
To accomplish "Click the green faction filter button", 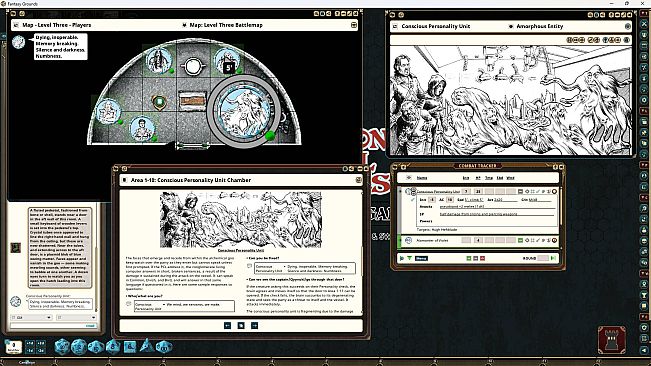I will 469,258.
